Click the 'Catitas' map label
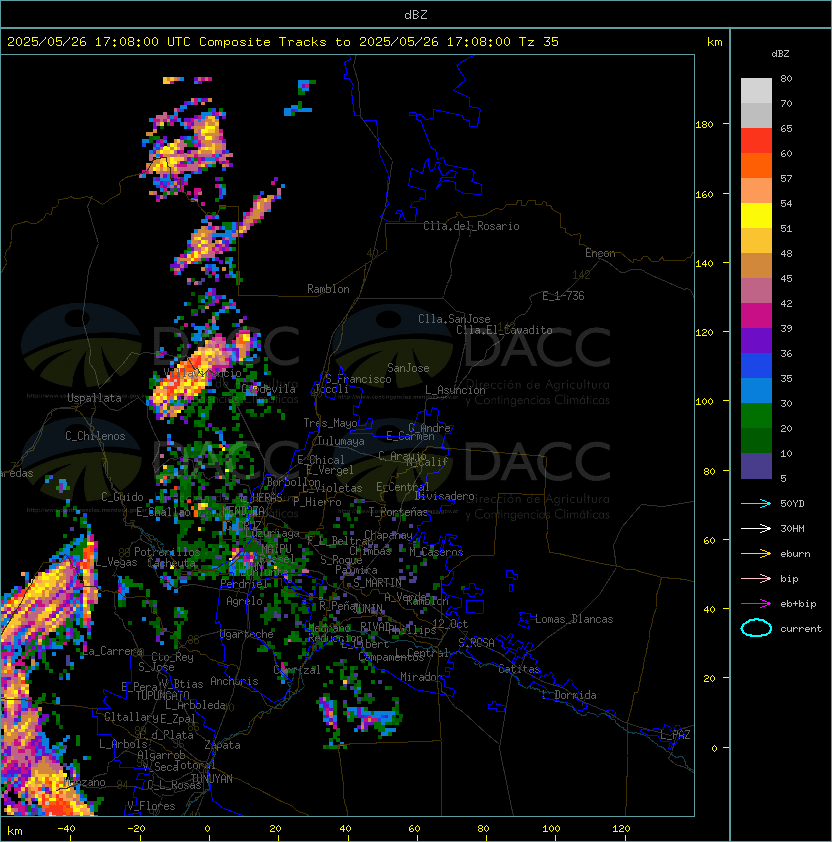 519,669
